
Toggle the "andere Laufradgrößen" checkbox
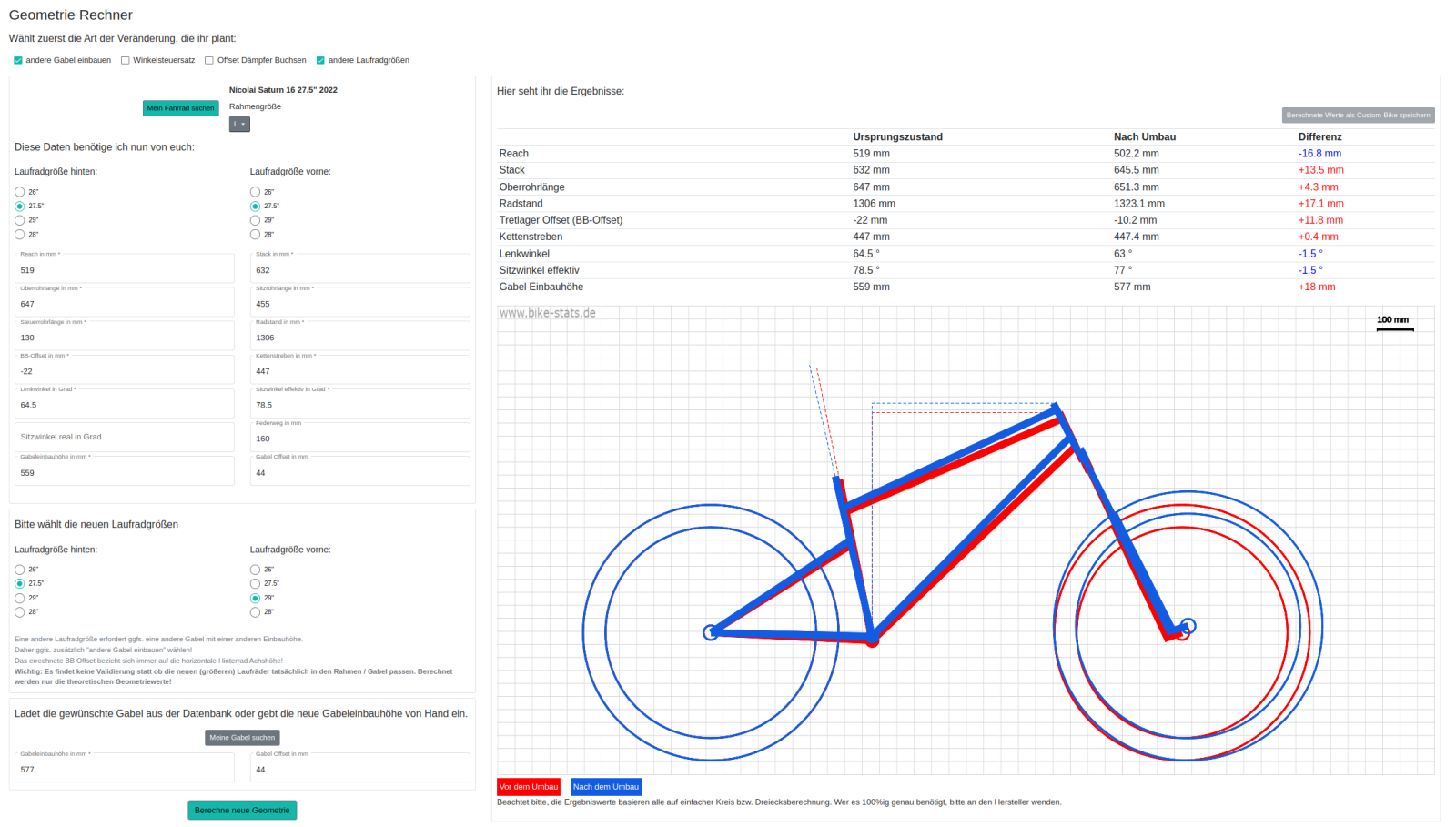click(320, 61)
